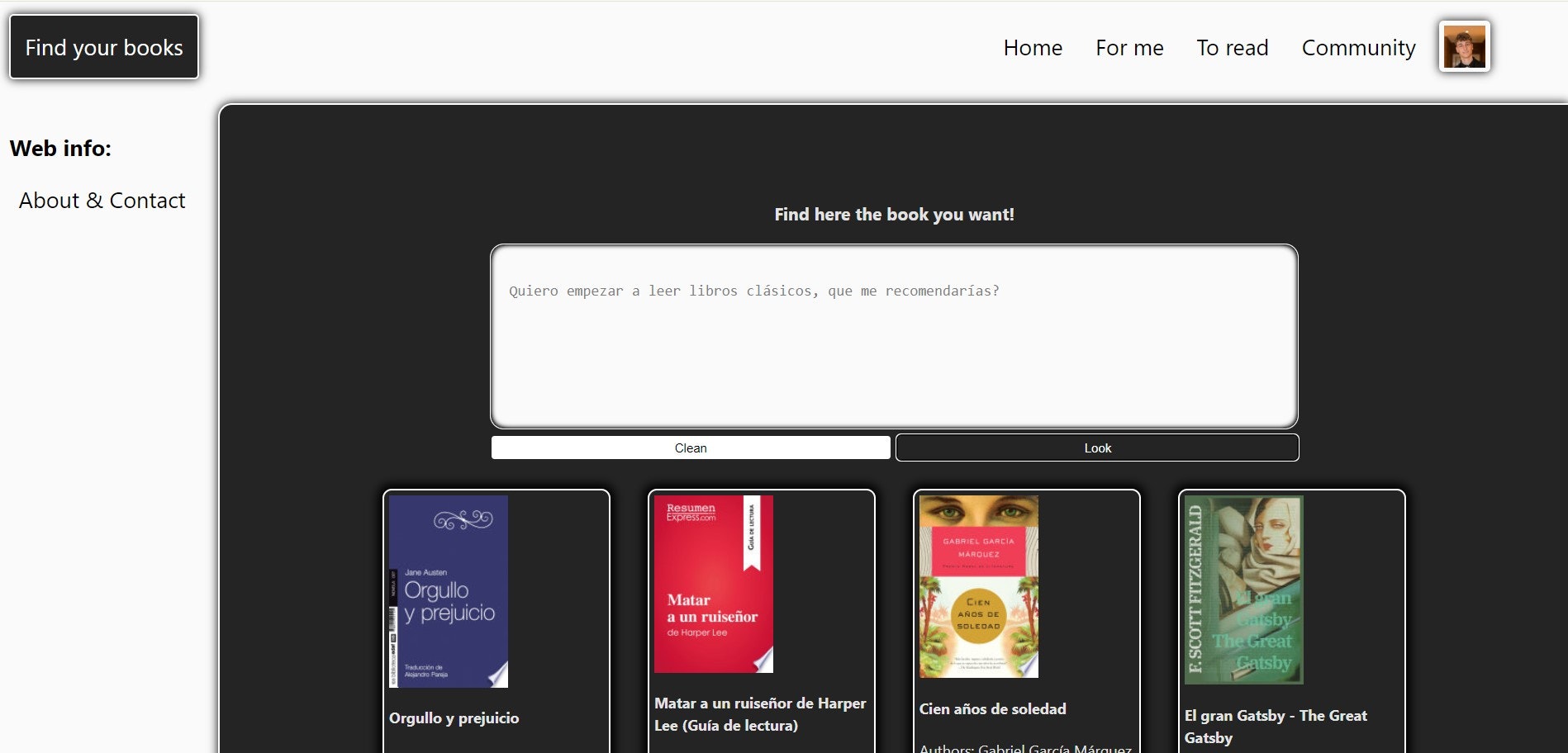Select the Cien años de soledad title
Image resolution: width=1568 pixels, height=753 pixels.
992,709
